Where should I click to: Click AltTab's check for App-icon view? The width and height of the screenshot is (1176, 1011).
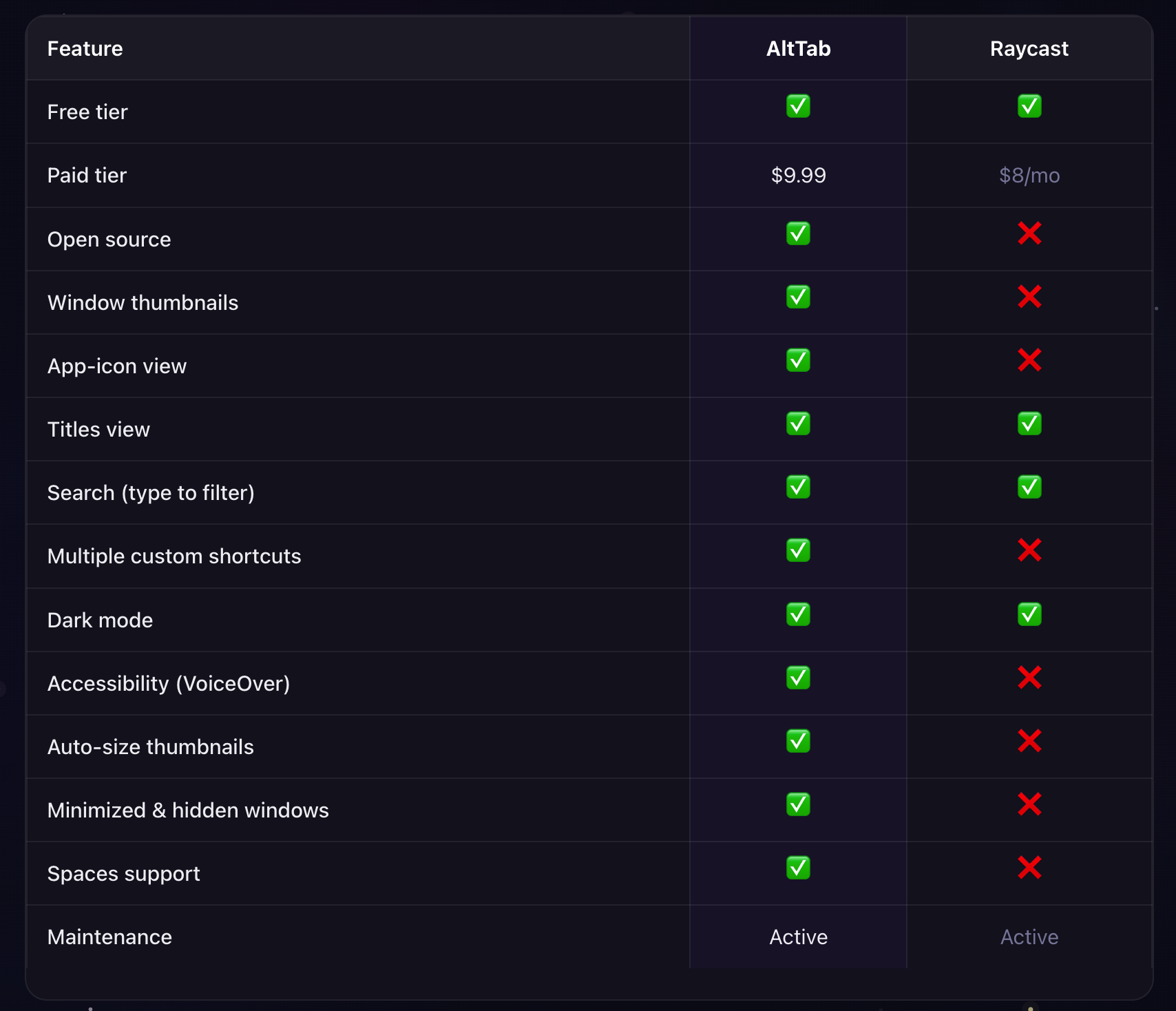pyautogui.click(x=798, y=360)
